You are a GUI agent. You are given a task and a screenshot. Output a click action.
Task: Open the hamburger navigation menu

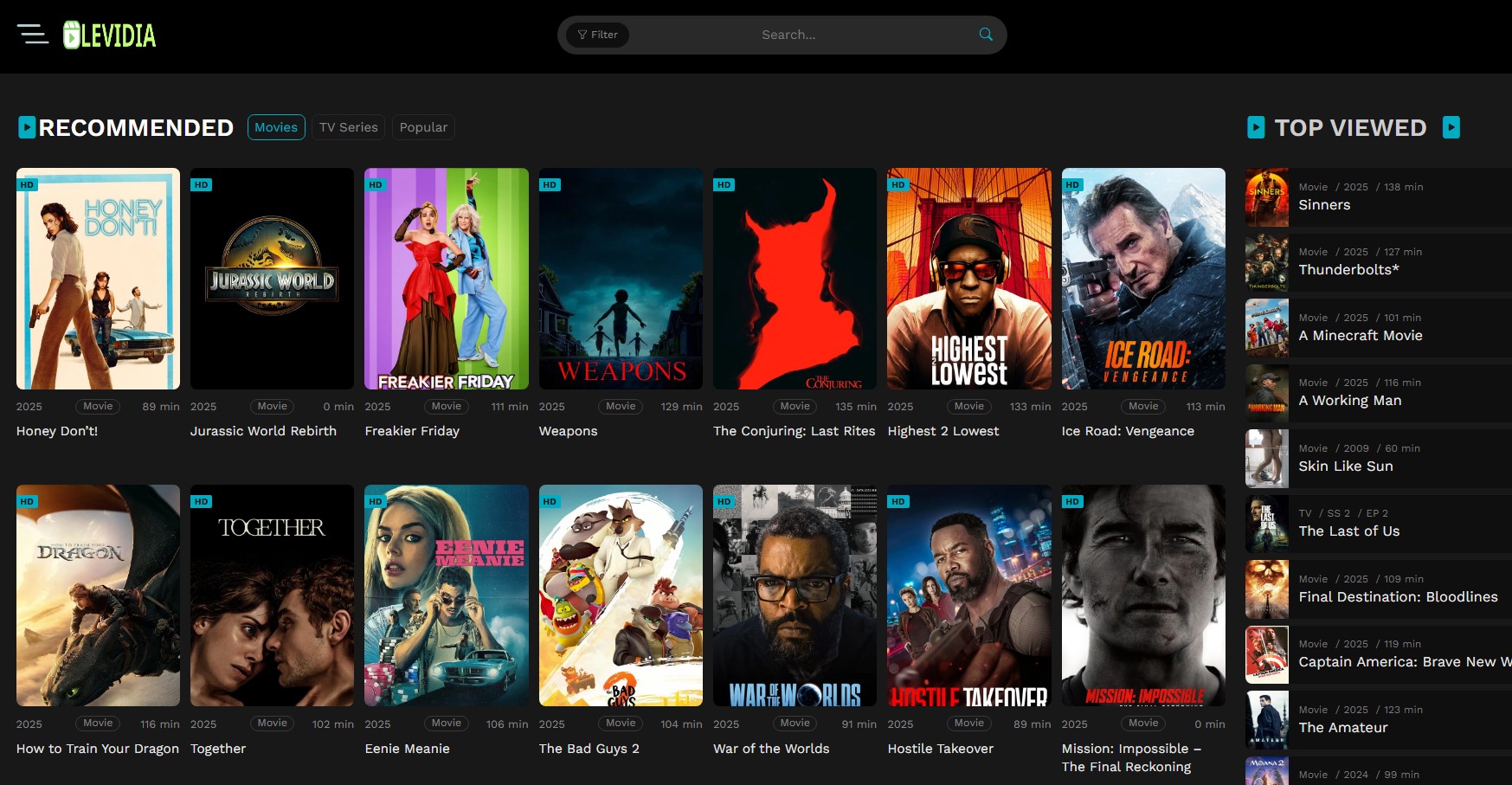click(x=34, y=35)
